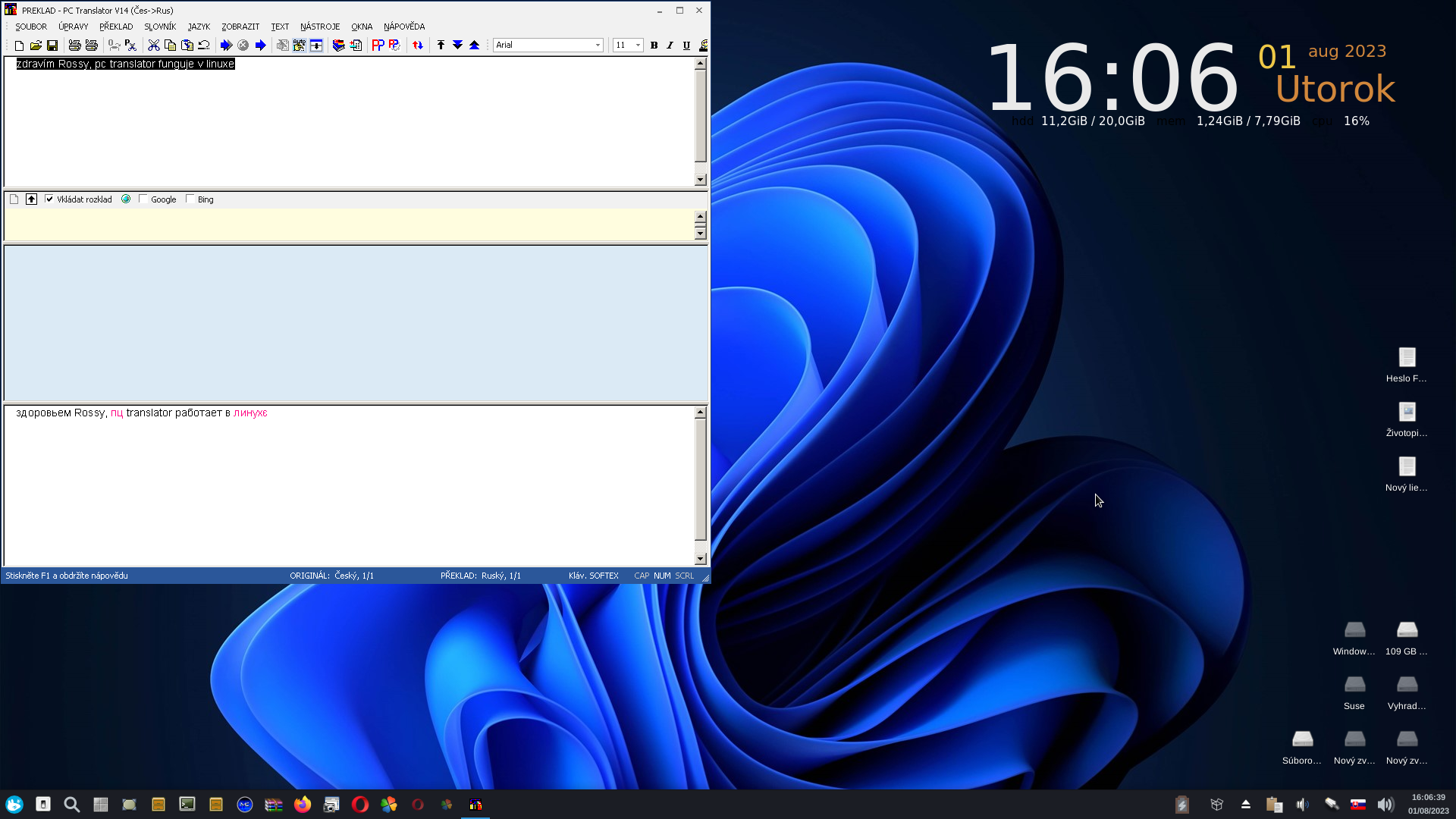Toggle bold formatting
This screenshot has height=819, width=1456.
click(x=654, y=45)
